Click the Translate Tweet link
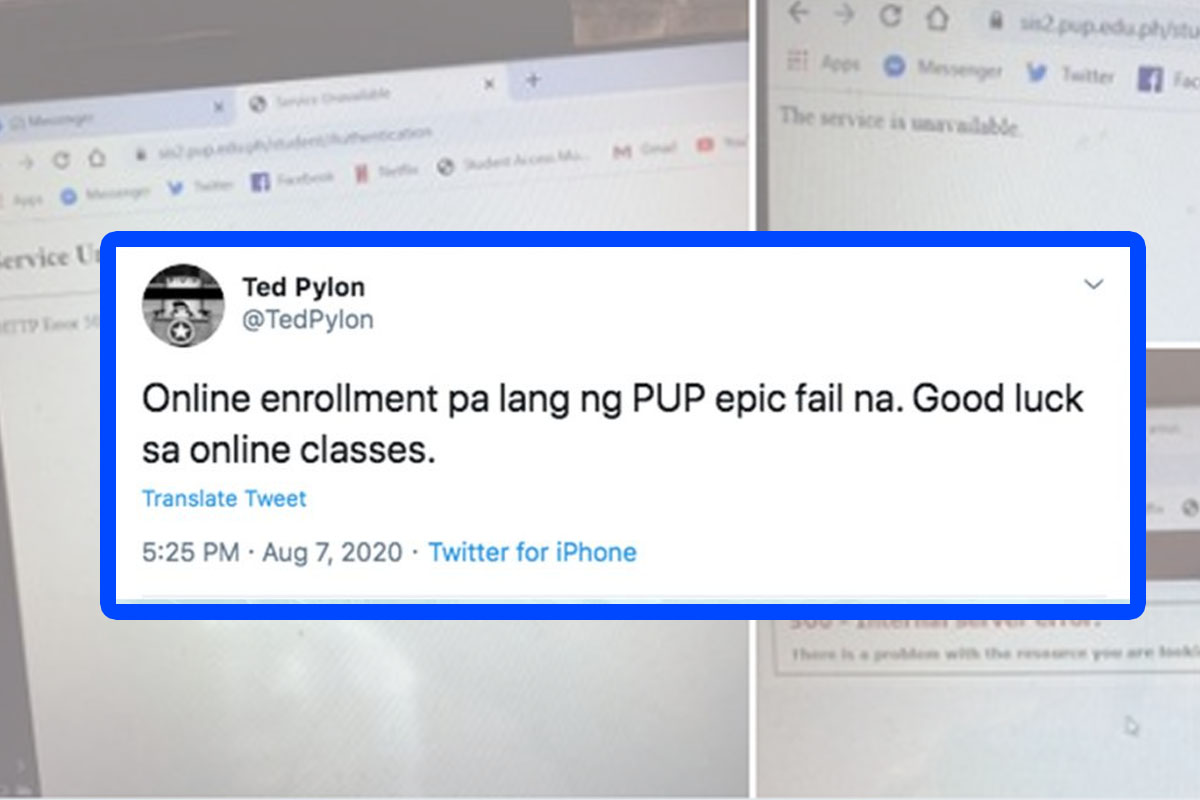 224,498
